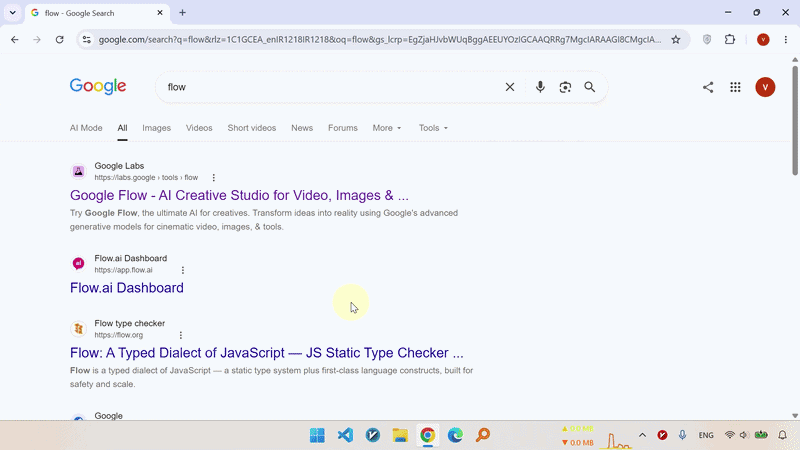Reload the current page
The width and height of the screenshot is (800, 450).
60,39
